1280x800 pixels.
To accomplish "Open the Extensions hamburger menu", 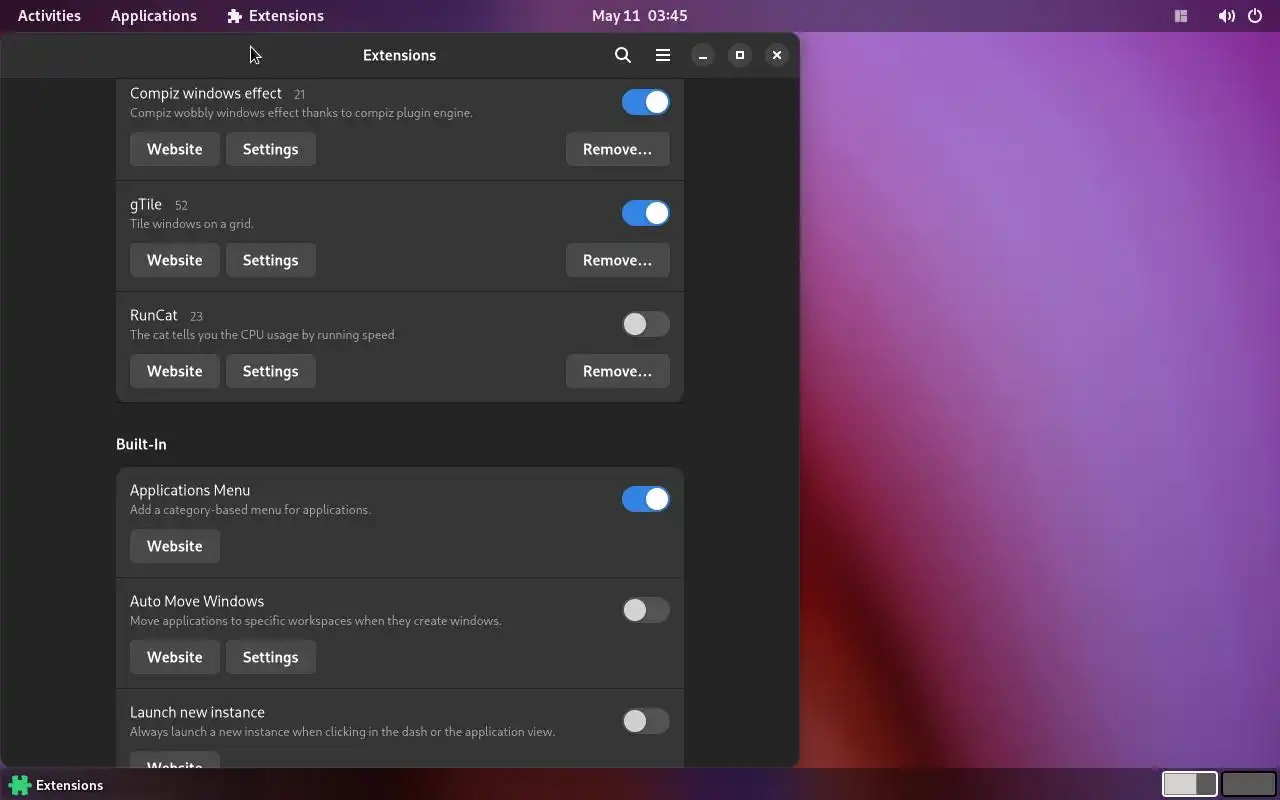I will tap(663, 55).
